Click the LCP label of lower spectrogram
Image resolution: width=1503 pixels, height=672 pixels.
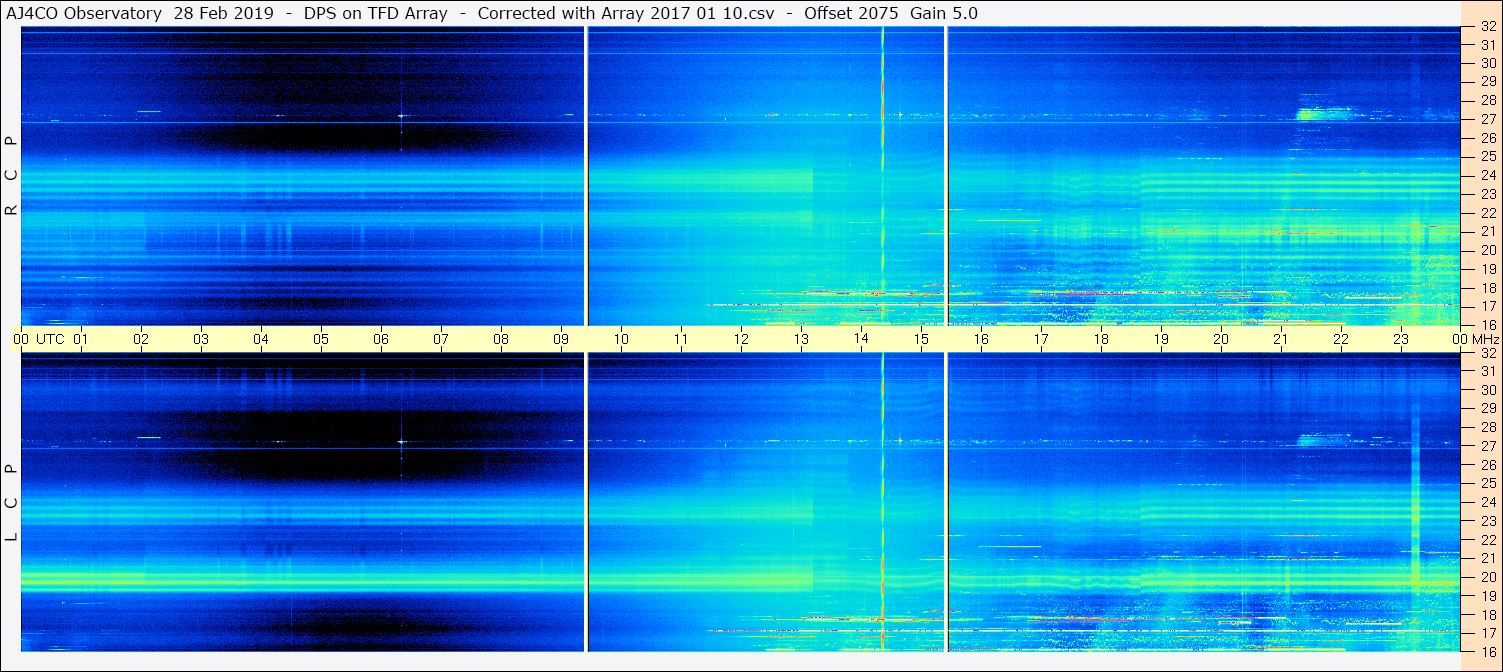pos(12,502)
